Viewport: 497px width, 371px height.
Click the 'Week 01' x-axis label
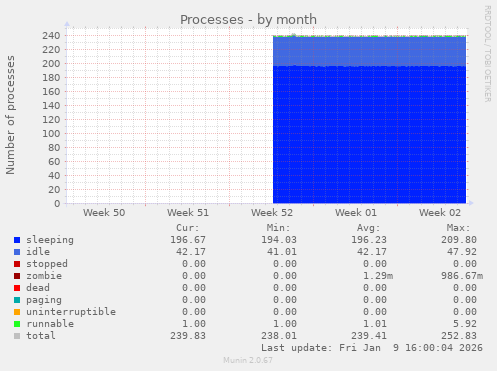tap(356, 213)
